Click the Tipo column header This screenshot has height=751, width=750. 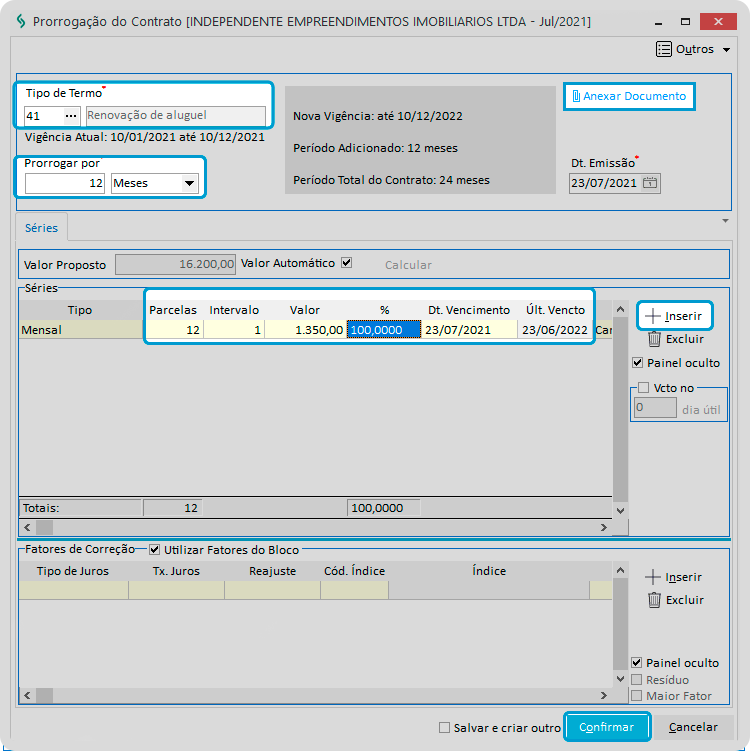[80, 310]
